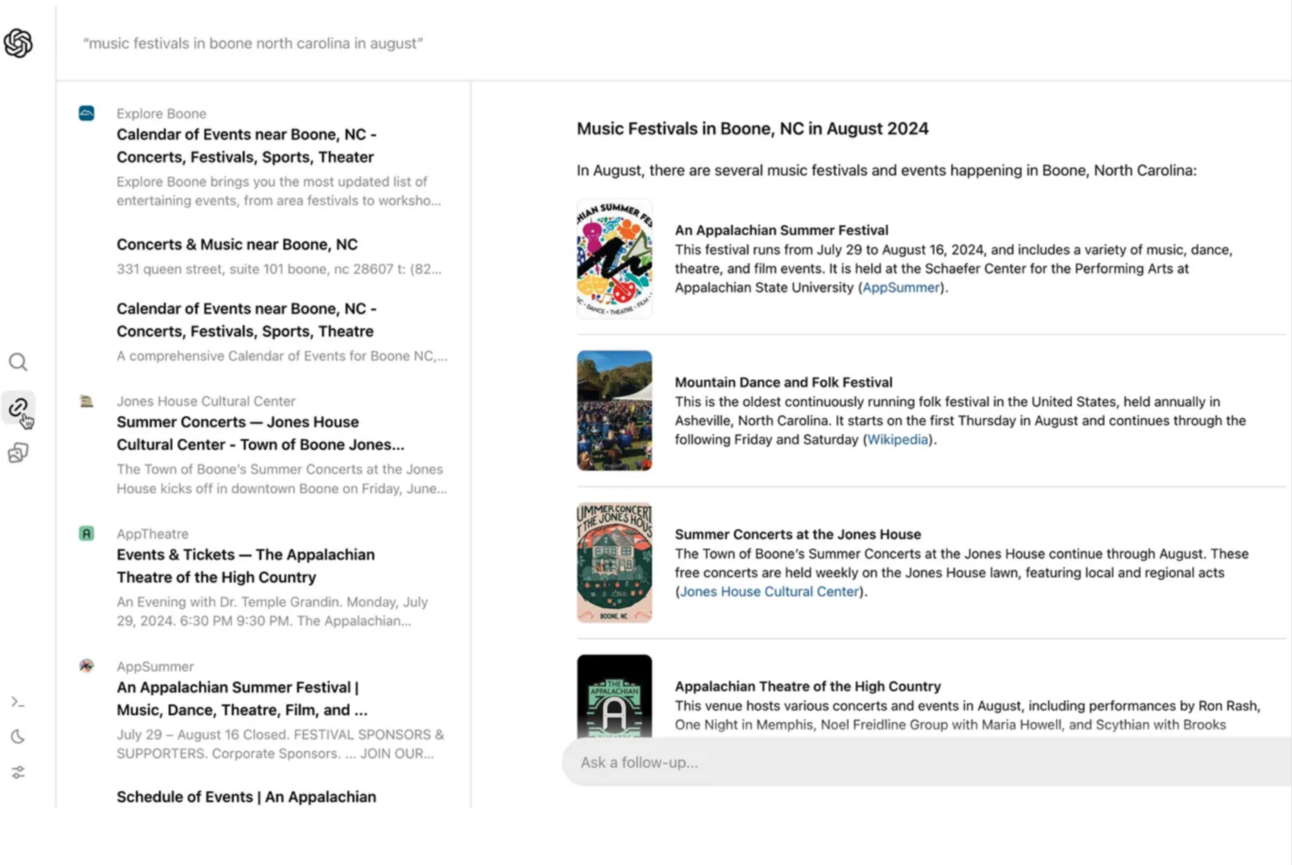1292x865 pixels.
Task: Click the Ask a follow-up input field
Action: click(926, 762)
